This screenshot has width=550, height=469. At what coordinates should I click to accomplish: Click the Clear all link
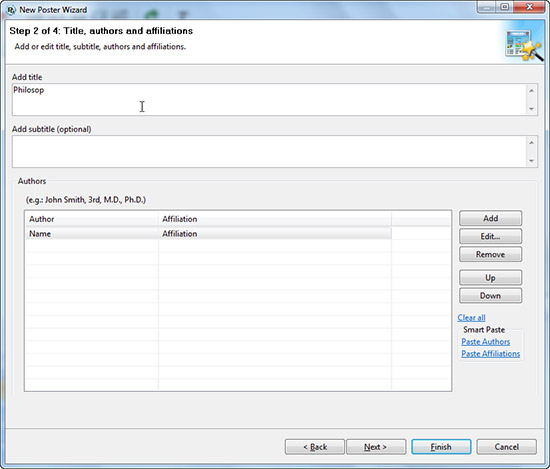tap(471, 318)
